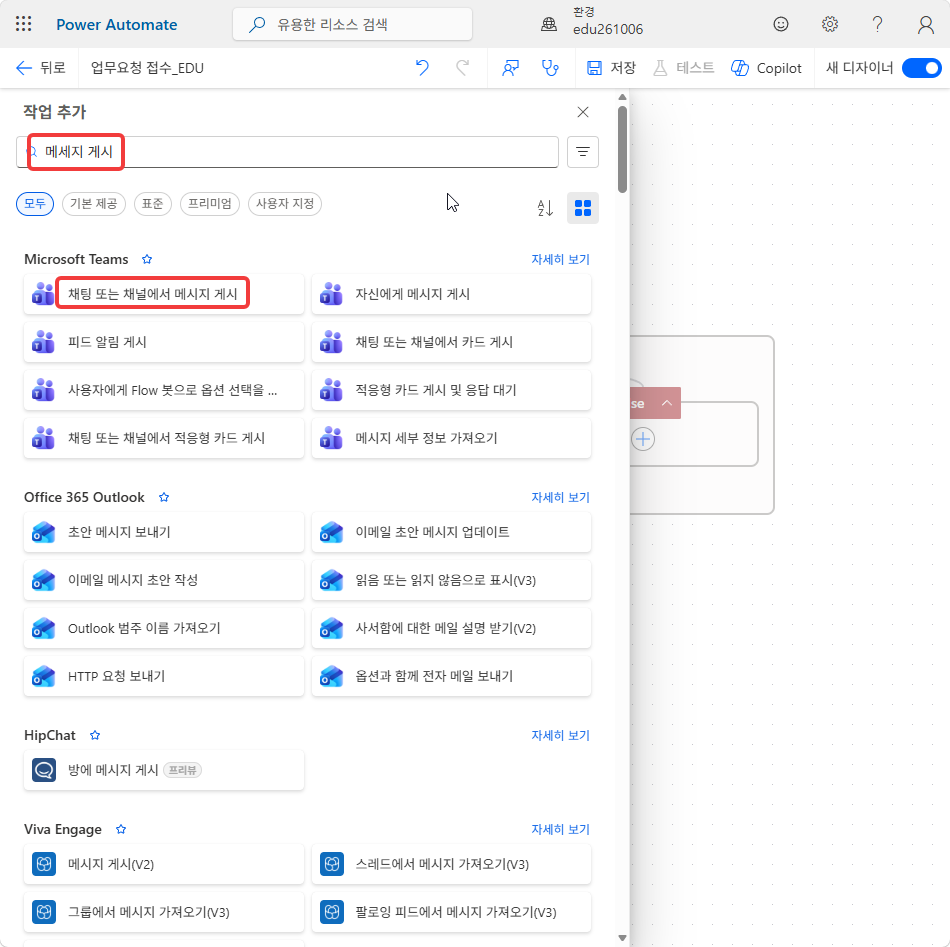Click the flow name 업무요청 접수_EDU
The height and width of the screenshot is (947, 950).
click(x=147, y=68)
